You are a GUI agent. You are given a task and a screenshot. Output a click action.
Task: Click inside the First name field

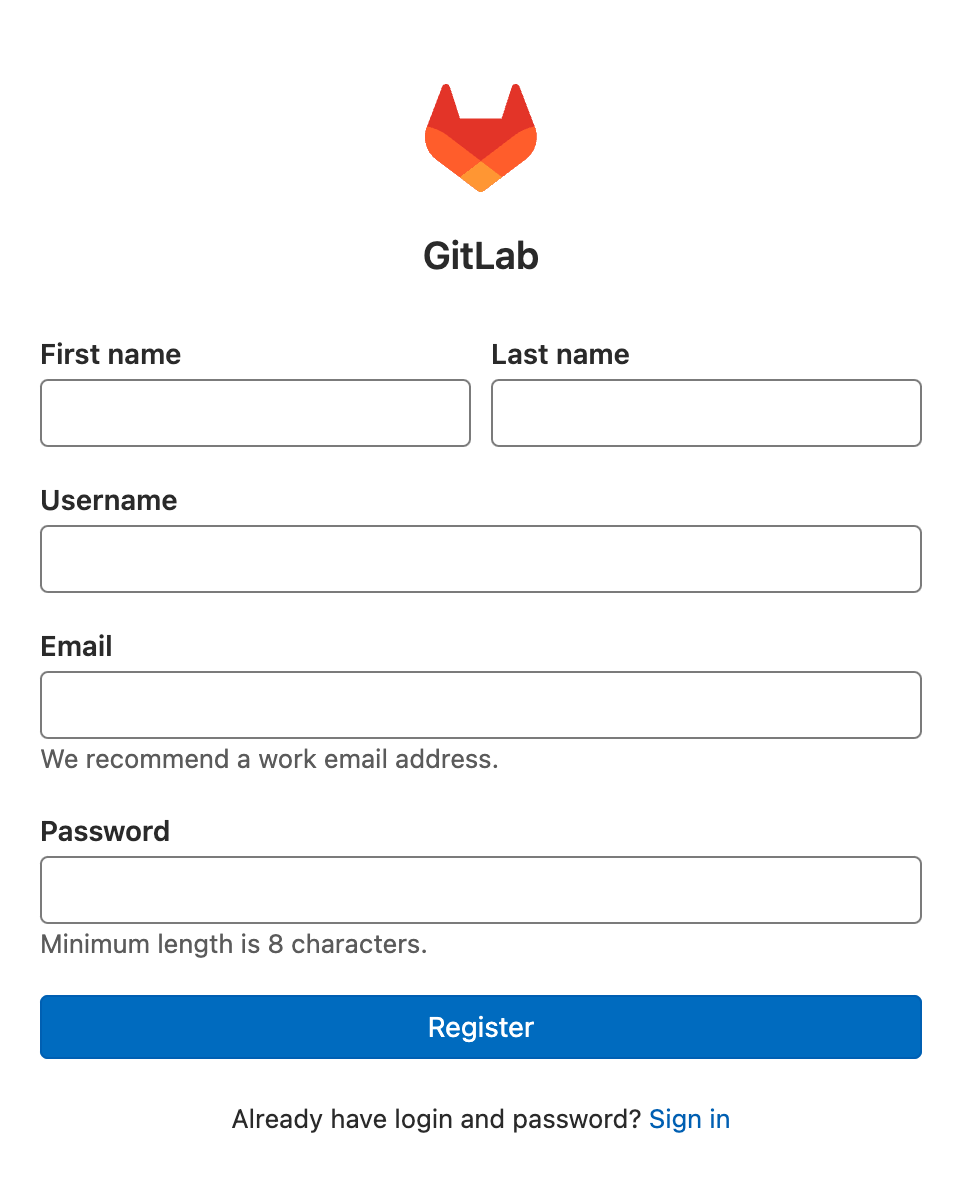tap(255, 413)
